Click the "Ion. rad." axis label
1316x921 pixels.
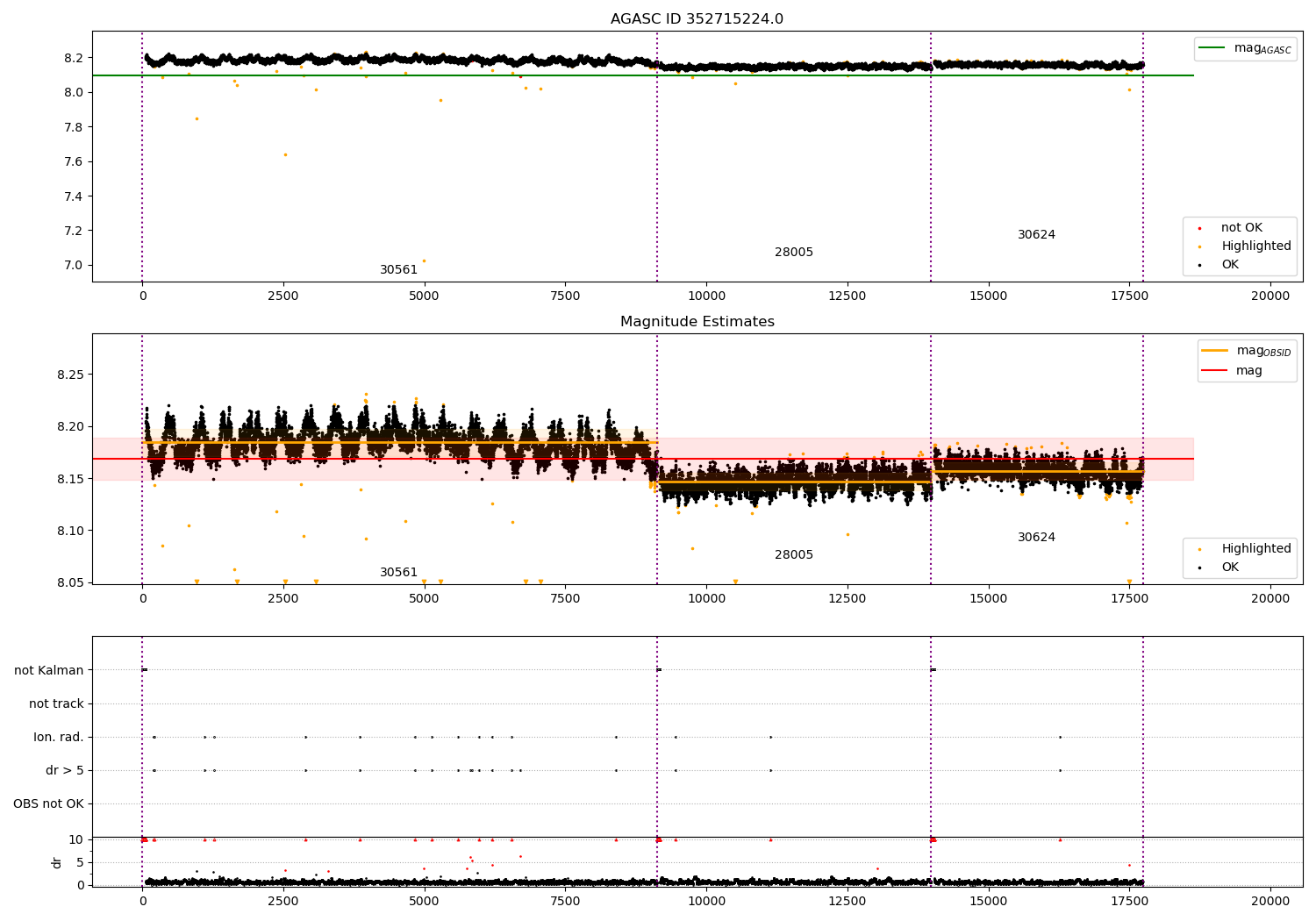tap(59, 738)
